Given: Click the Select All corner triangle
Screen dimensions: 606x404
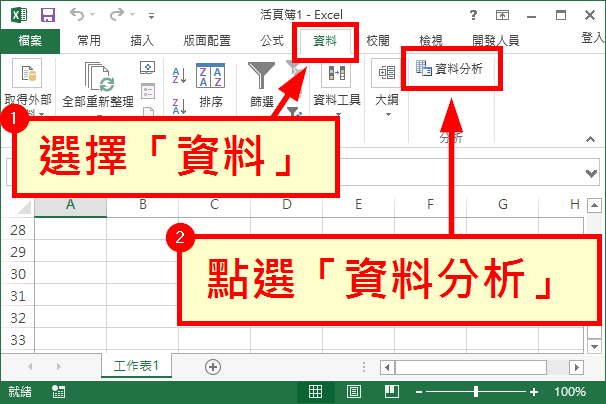Looking at the screenshot, I should click(24, 207).
